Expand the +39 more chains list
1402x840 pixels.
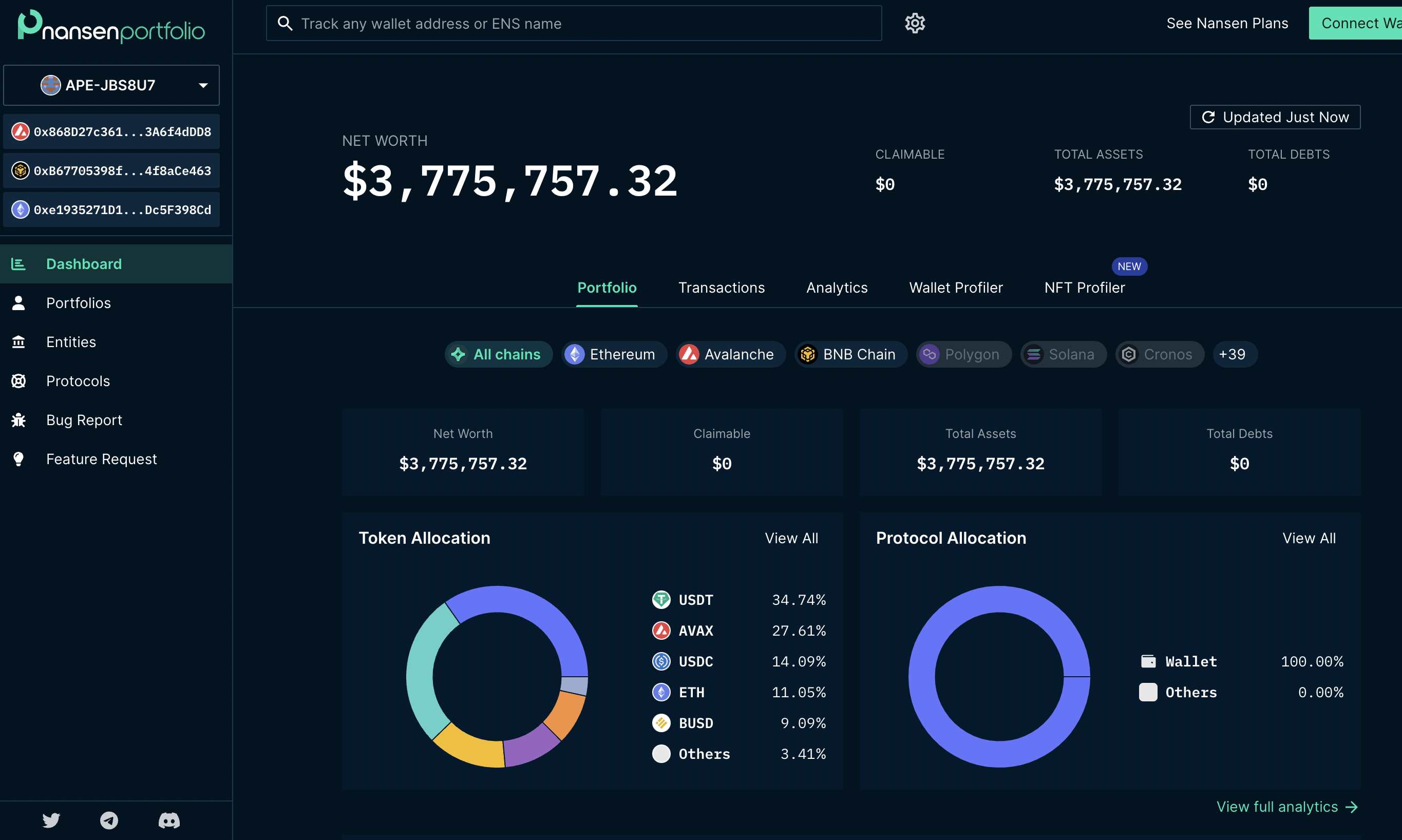1235,354
